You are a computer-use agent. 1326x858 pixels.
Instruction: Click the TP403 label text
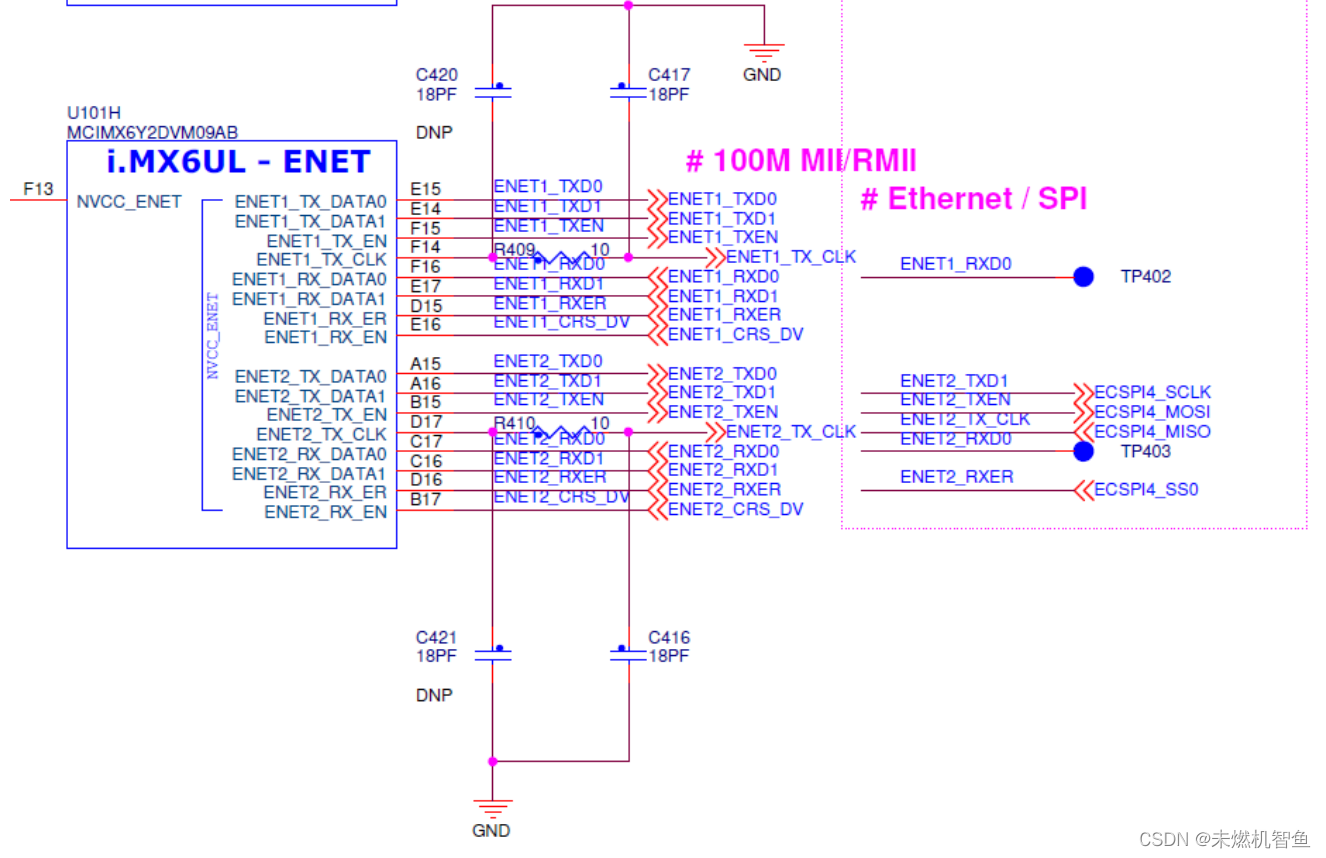[1145, 452]
